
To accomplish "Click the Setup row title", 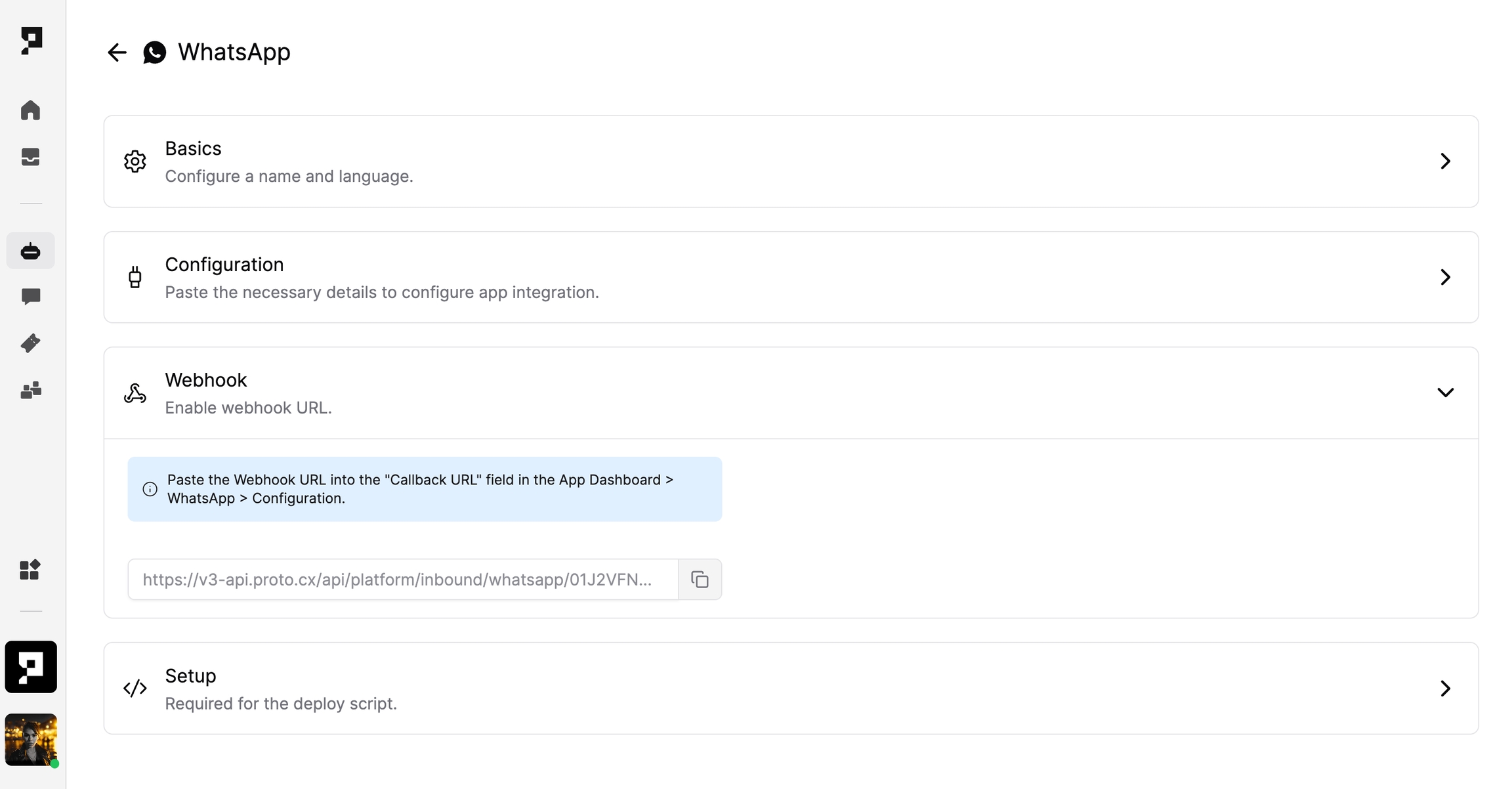I will pyautogui.click(x=190, y=676).
